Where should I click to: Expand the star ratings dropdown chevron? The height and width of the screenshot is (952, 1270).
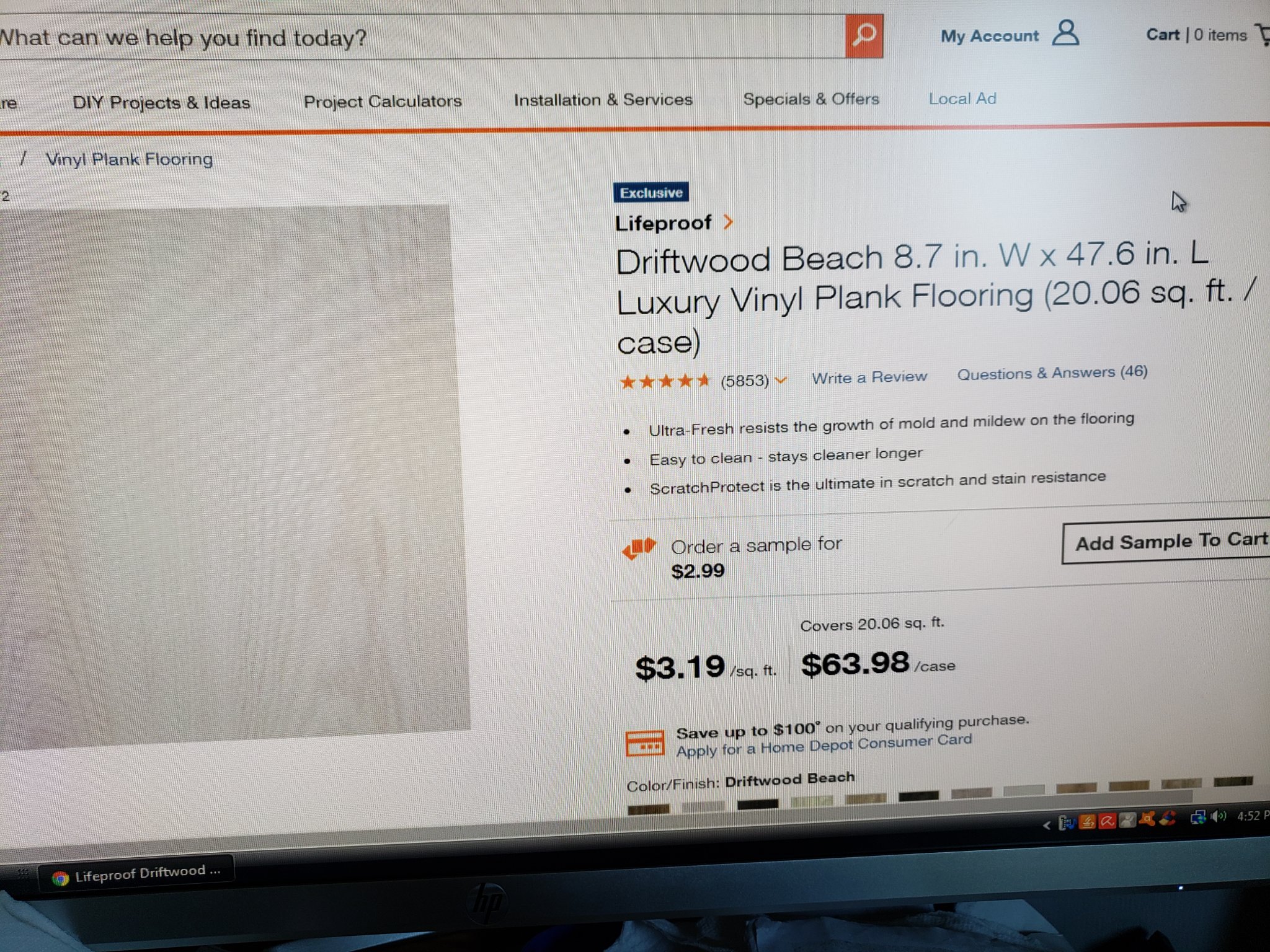[x=781, y=381]
